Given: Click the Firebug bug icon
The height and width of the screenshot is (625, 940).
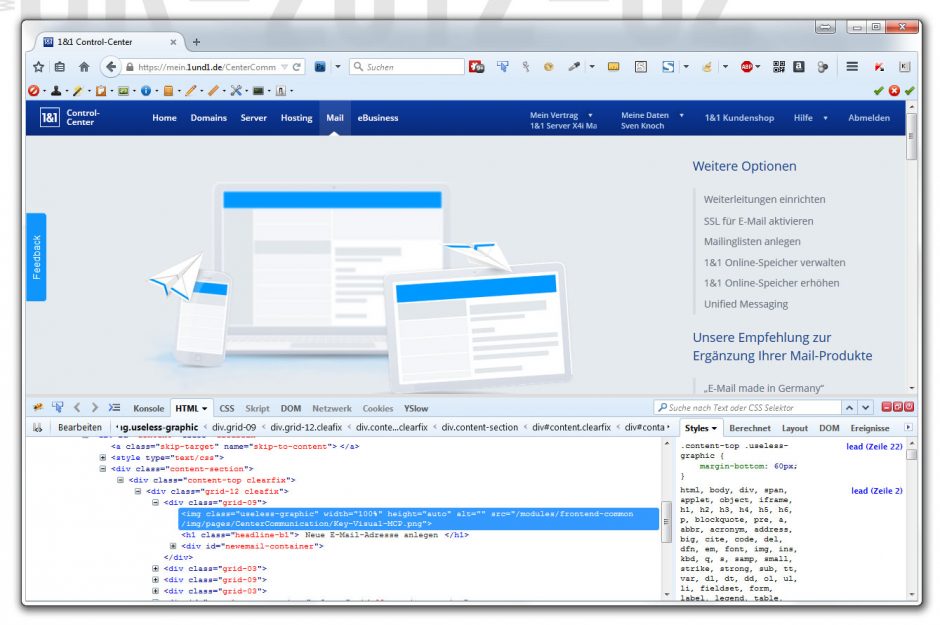Looking at the screenshot, I should click(x=38, y=407).
